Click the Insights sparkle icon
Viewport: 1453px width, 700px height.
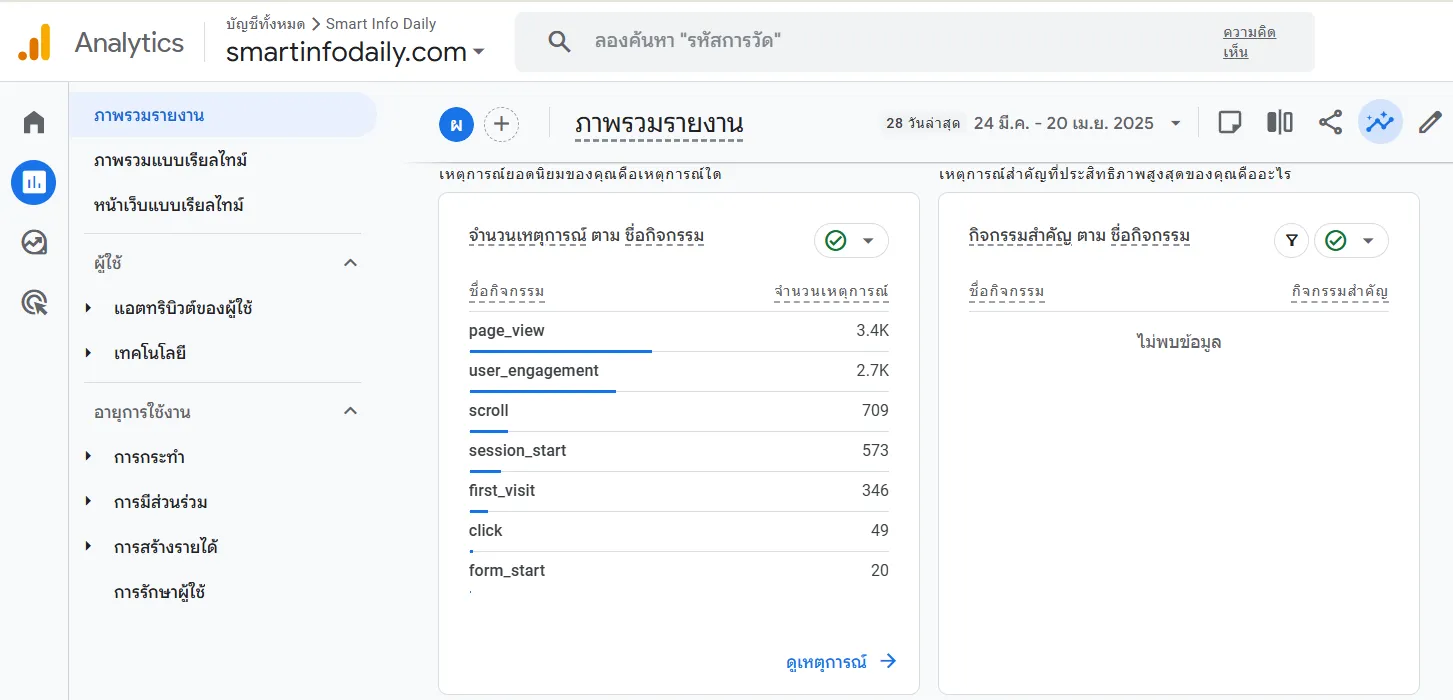click(x=1380, y=122)
